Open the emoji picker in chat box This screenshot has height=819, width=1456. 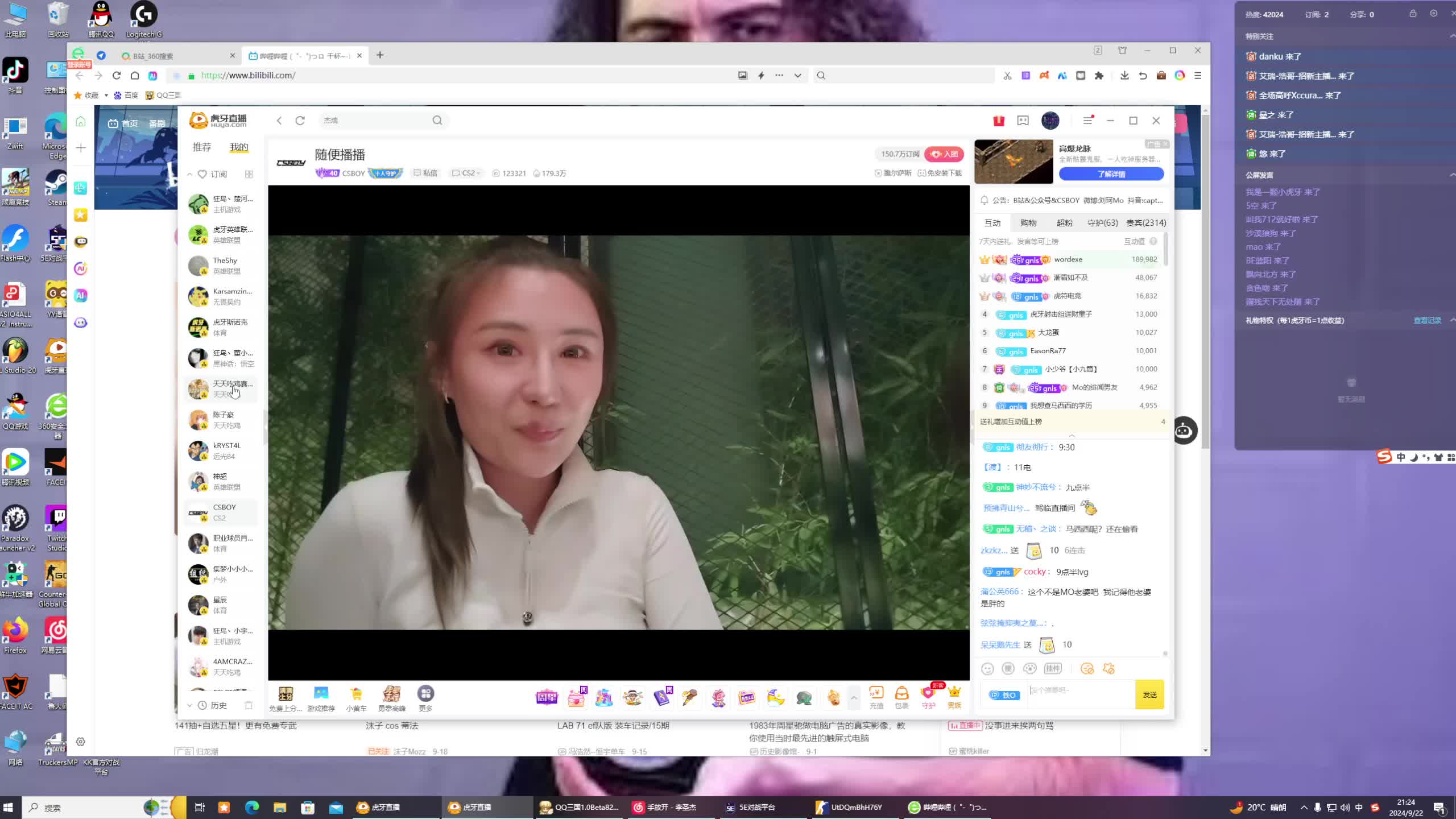click(x=987, y=669)
